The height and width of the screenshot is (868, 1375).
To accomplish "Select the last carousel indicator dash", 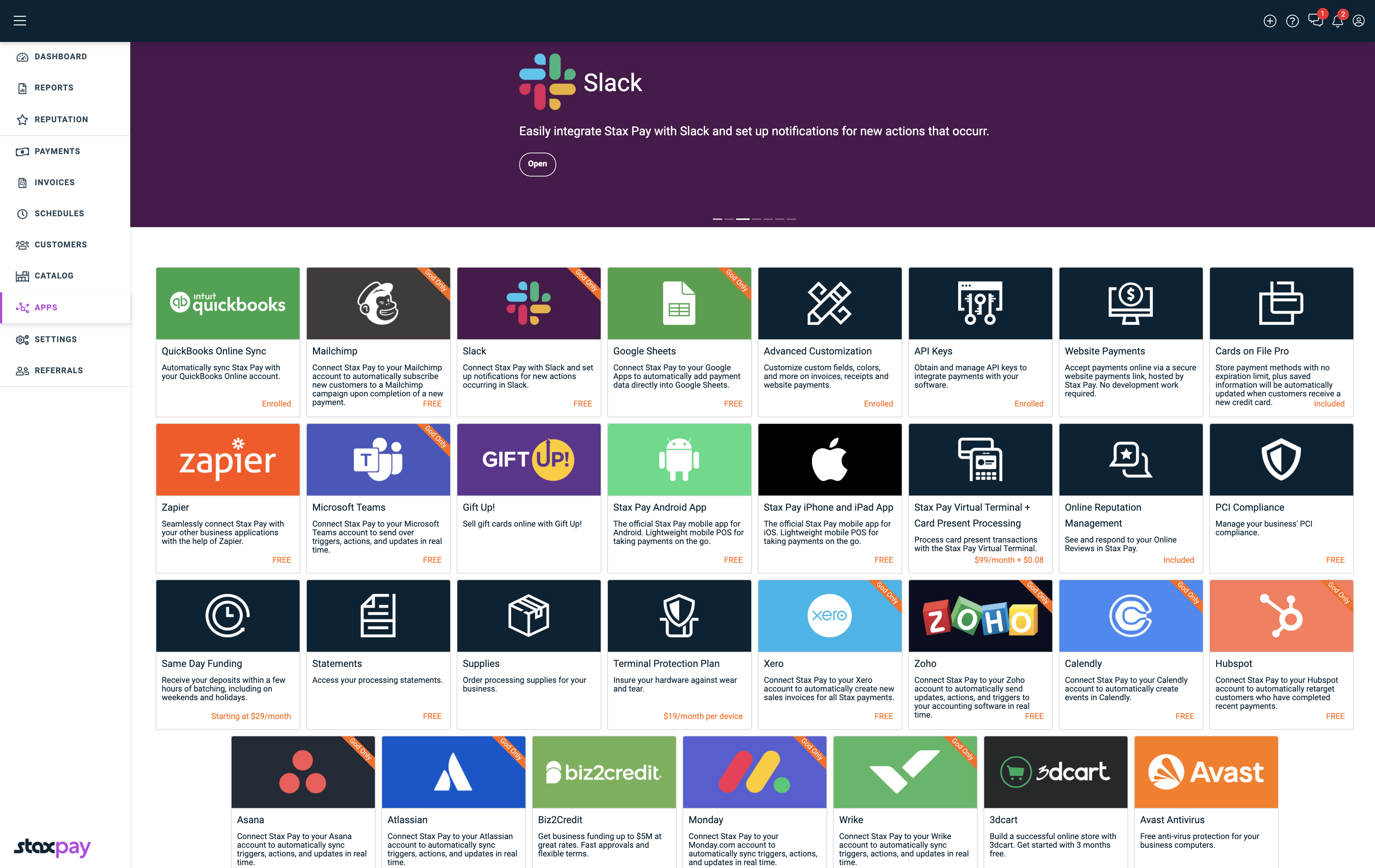I will coord(791,219).
